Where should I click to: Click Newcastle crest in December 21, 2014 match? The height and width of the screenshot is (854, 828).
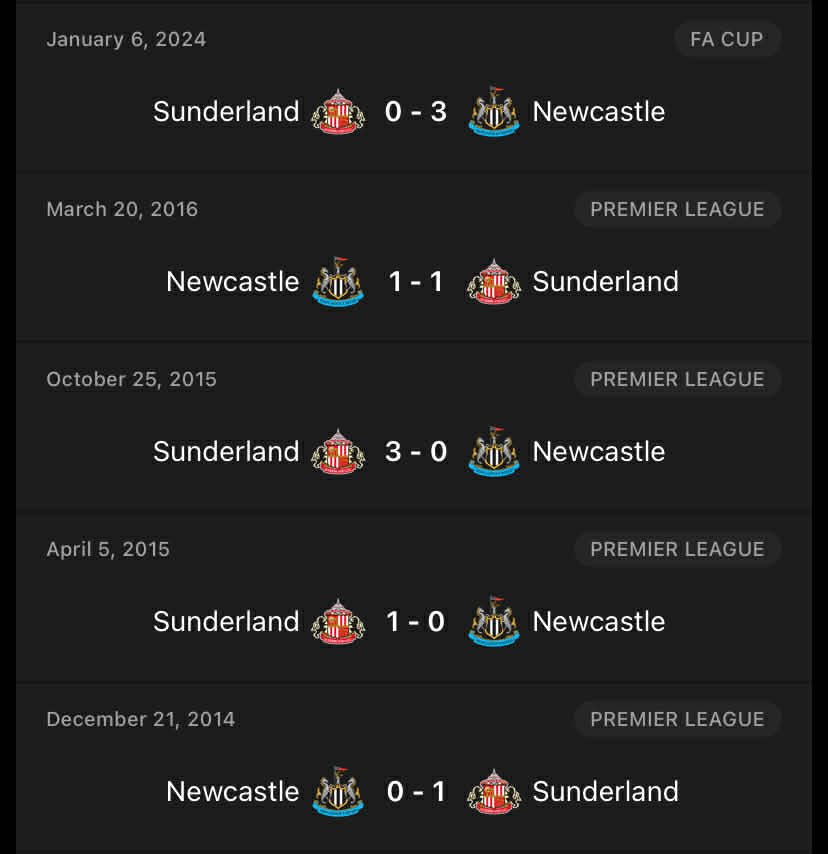click(x=338, y=792)
